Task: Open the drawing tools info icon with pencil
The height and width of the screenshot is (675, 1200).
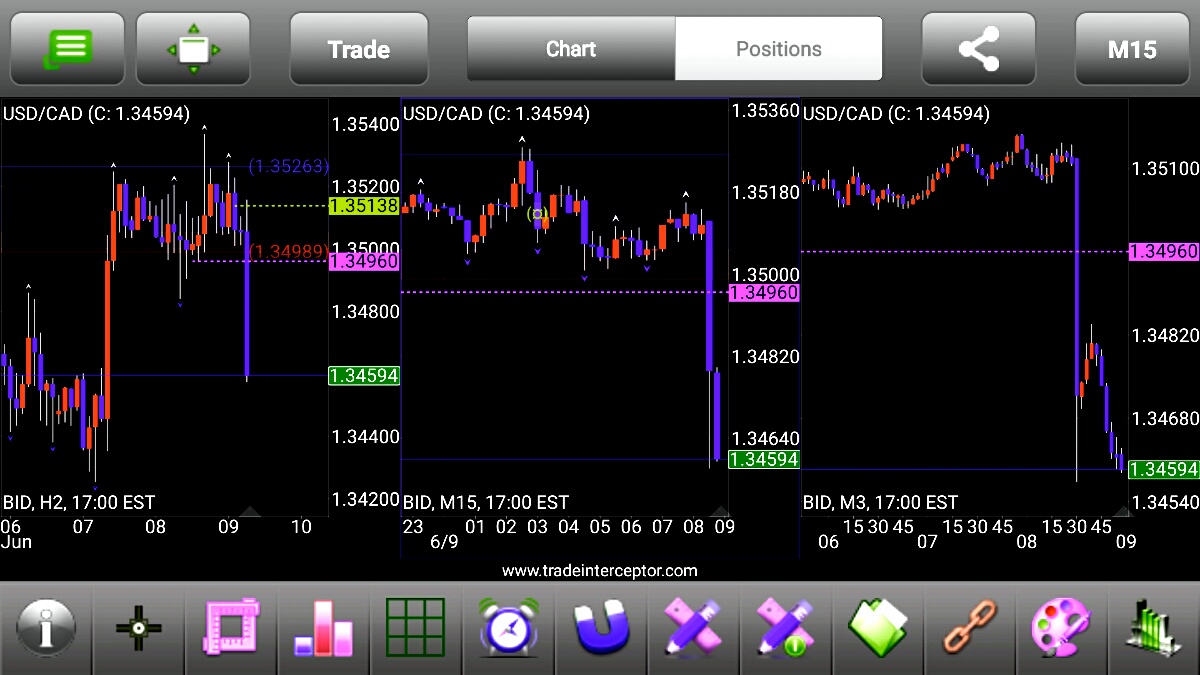Action: point(786,629)
